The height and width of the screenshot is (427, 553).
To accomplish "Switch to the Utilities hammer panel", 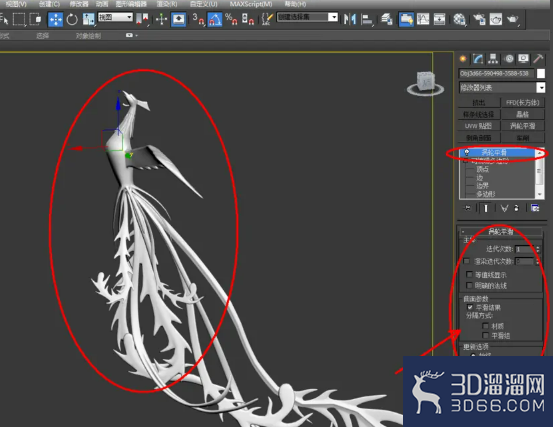I will coord(538,59).
